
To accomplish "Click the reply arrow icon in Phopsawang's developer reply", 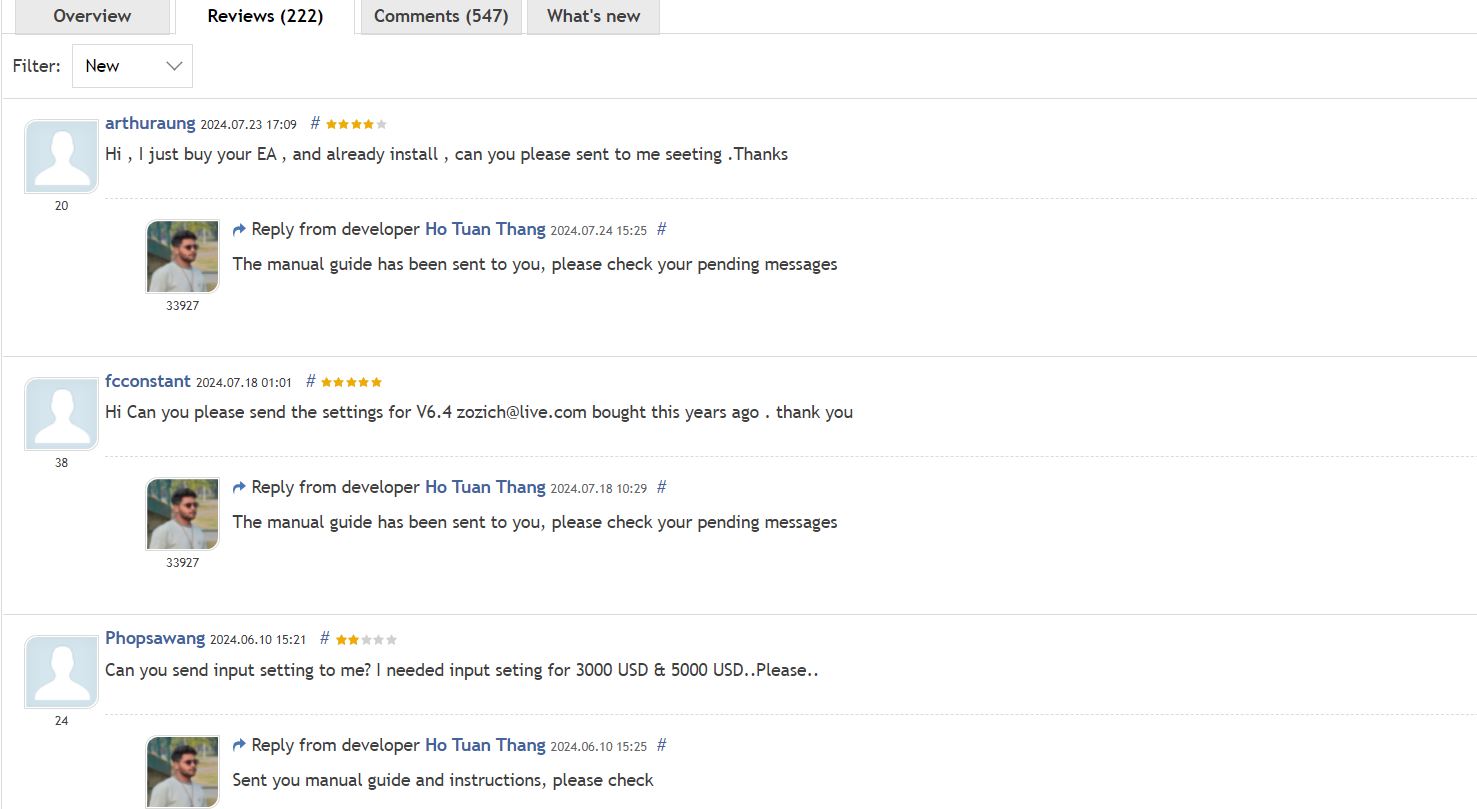I will click(x=239, y=744).
